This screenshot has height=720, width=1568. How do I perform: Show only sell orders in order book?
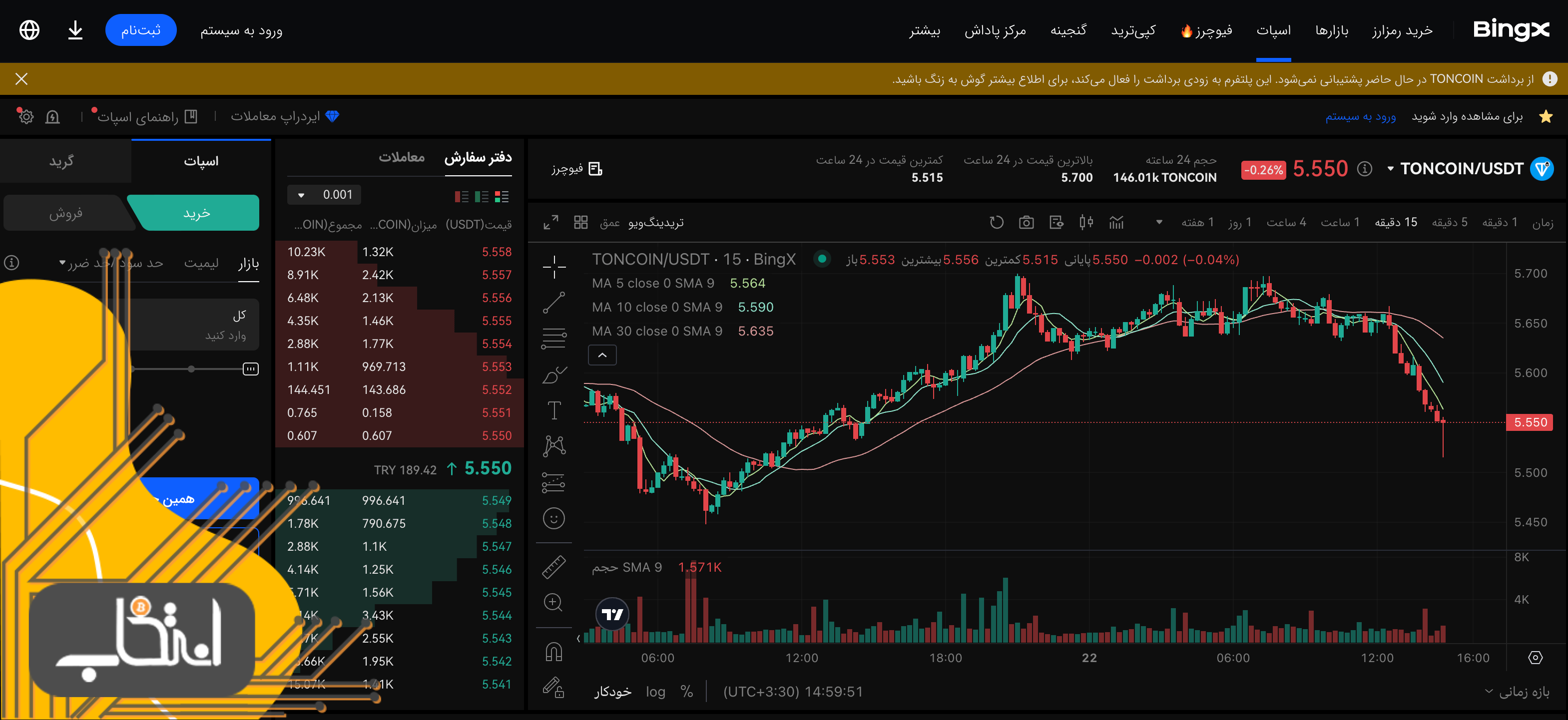coord(462,197)
